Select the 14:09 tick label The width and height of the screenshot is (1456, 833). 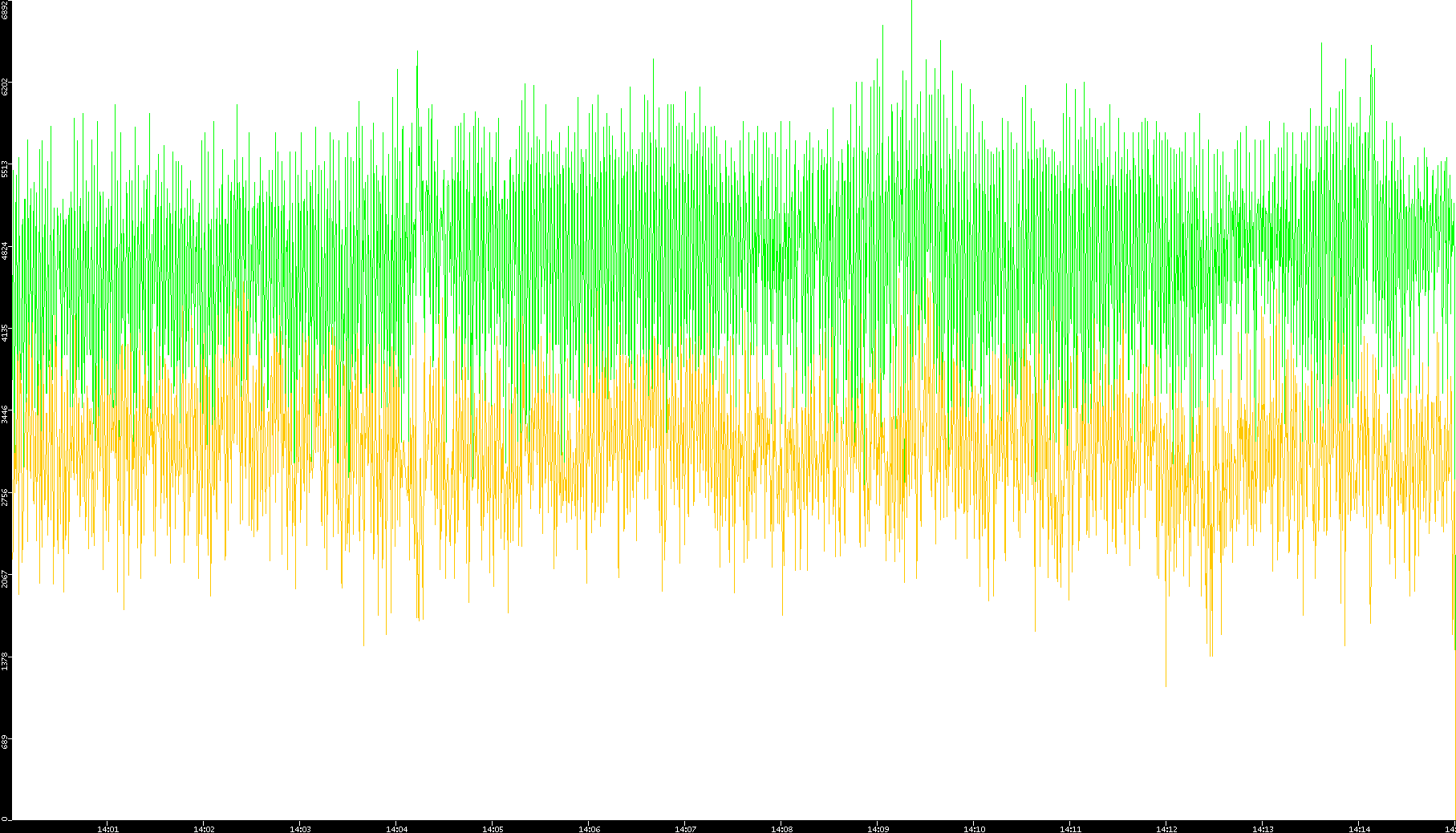[x=878, y=829]
